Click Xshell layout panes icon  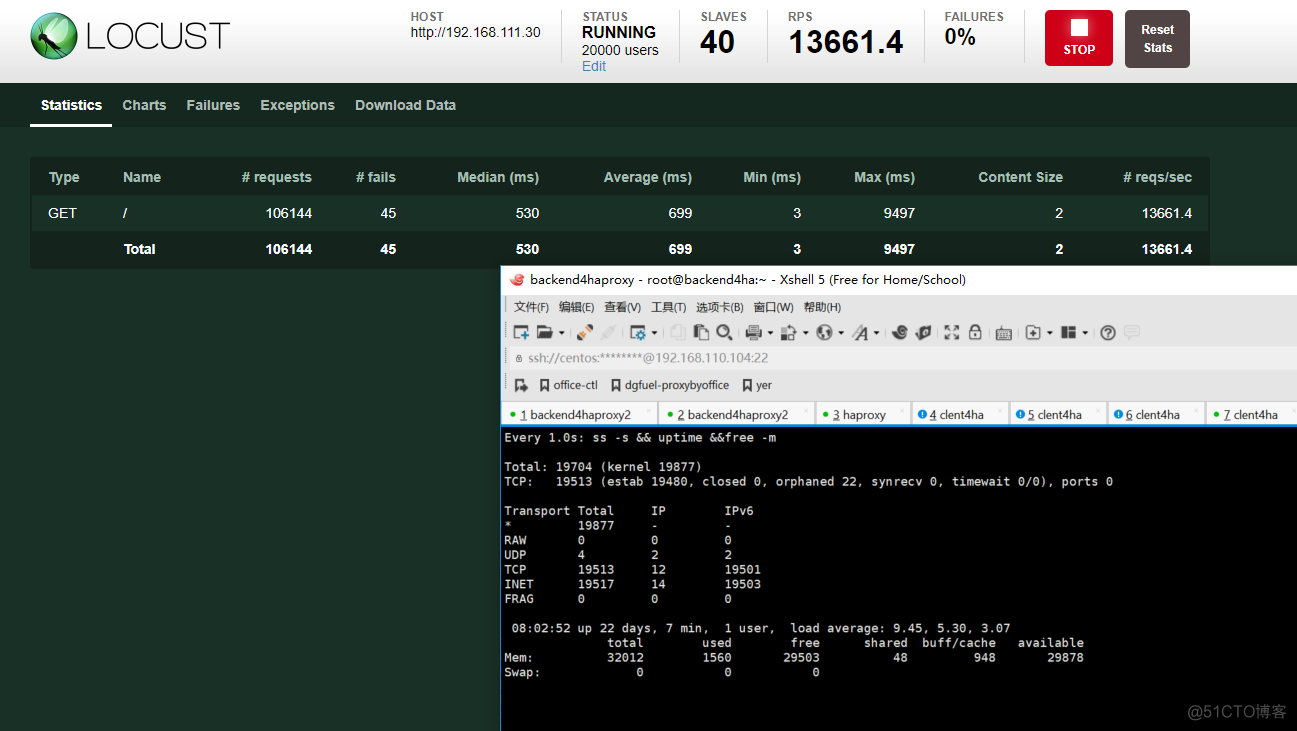click(x=1068, y=333)
